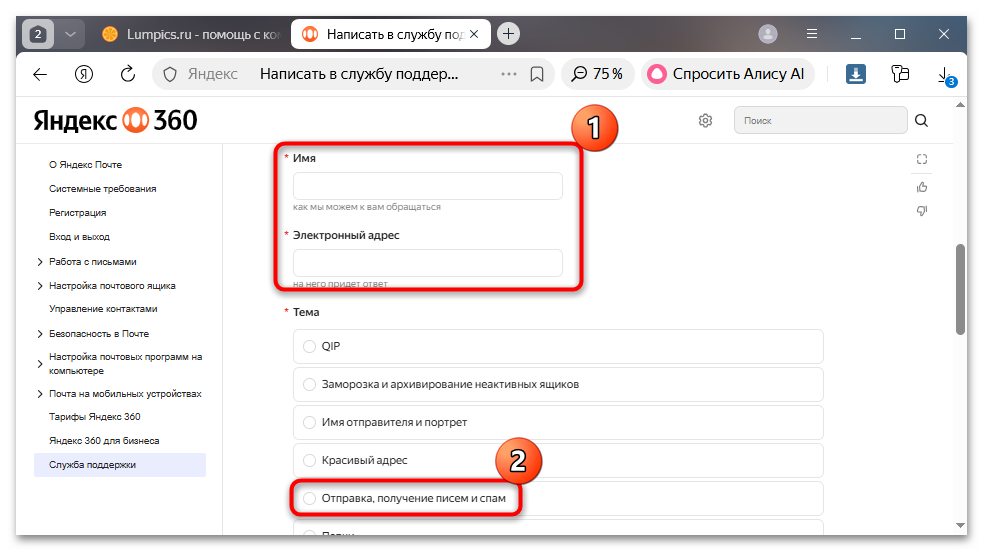This screenshot has width=983, height=551.
Task: Switch to the Lumpics.ru tab
Action: coord(191,34)
